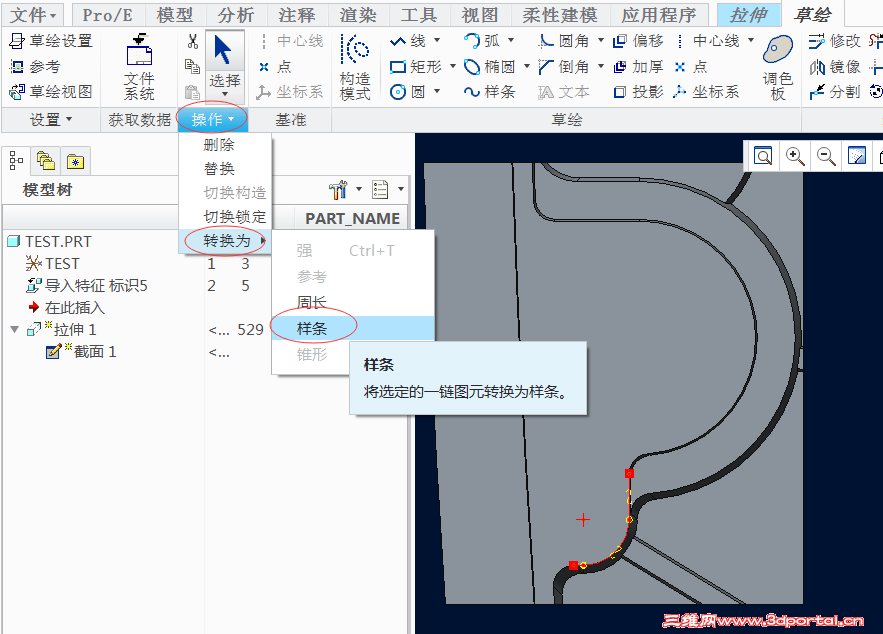Activate the 选择 arrow tool

coord(224,66)
